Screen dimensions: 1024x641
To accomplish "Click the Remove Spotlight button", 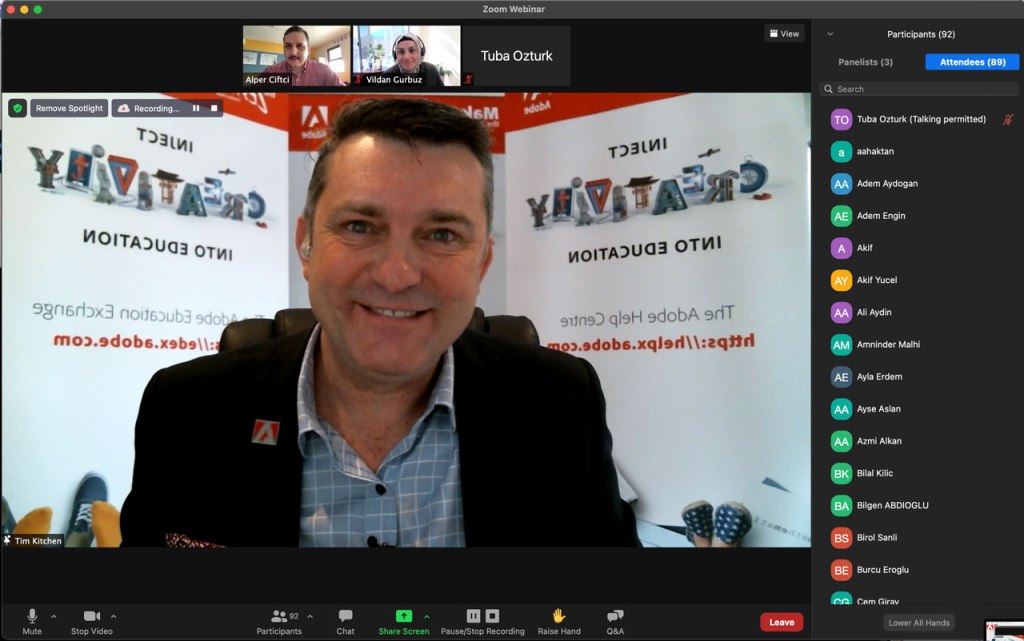I will pos(69,108).
